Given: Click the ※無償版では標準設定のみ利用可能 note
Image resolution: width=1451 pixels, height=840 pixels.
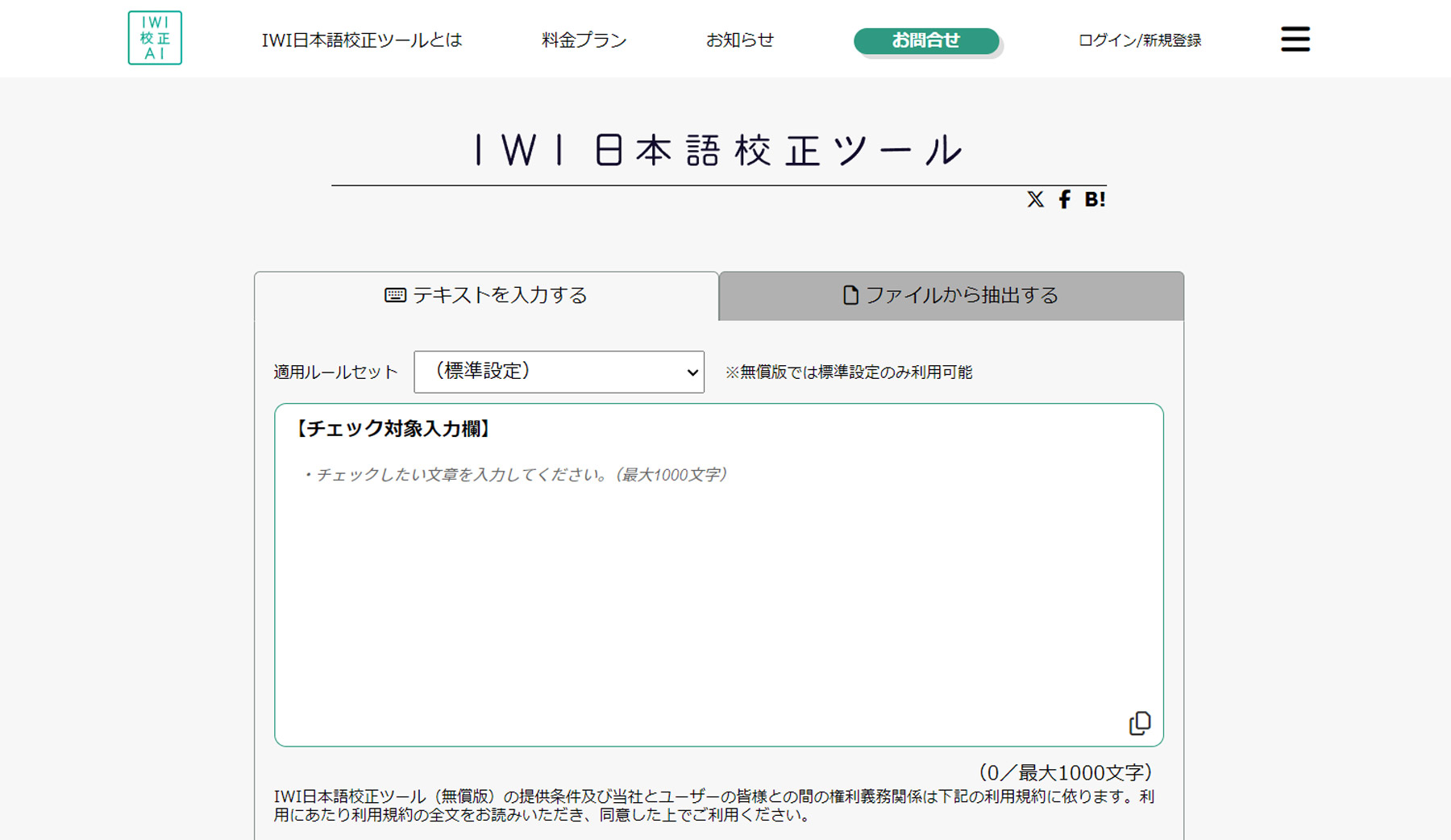Looking at the screenshot, I should [x=849, y=372].
